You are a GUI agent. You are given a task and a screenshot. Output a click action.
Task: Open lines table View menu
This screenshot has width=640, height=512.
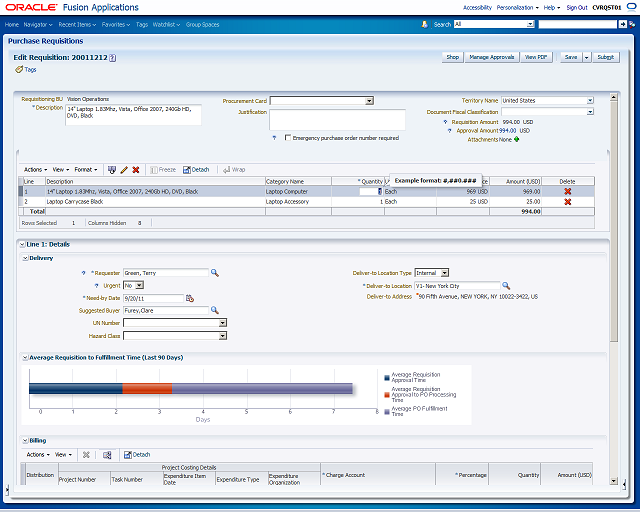tap(61, 170)
